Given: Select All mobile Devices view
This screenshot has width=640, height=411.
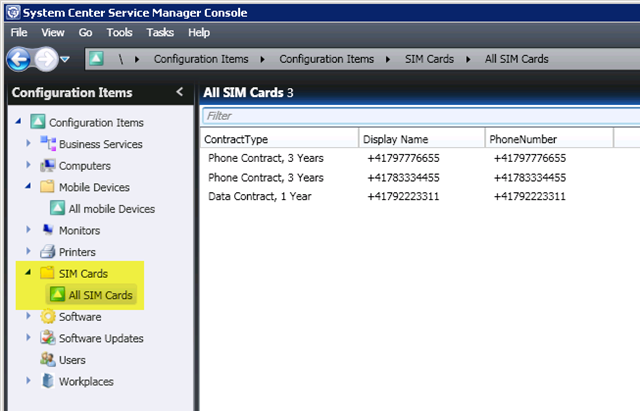Looking at the screenshot, I should (x=111, y=209).
